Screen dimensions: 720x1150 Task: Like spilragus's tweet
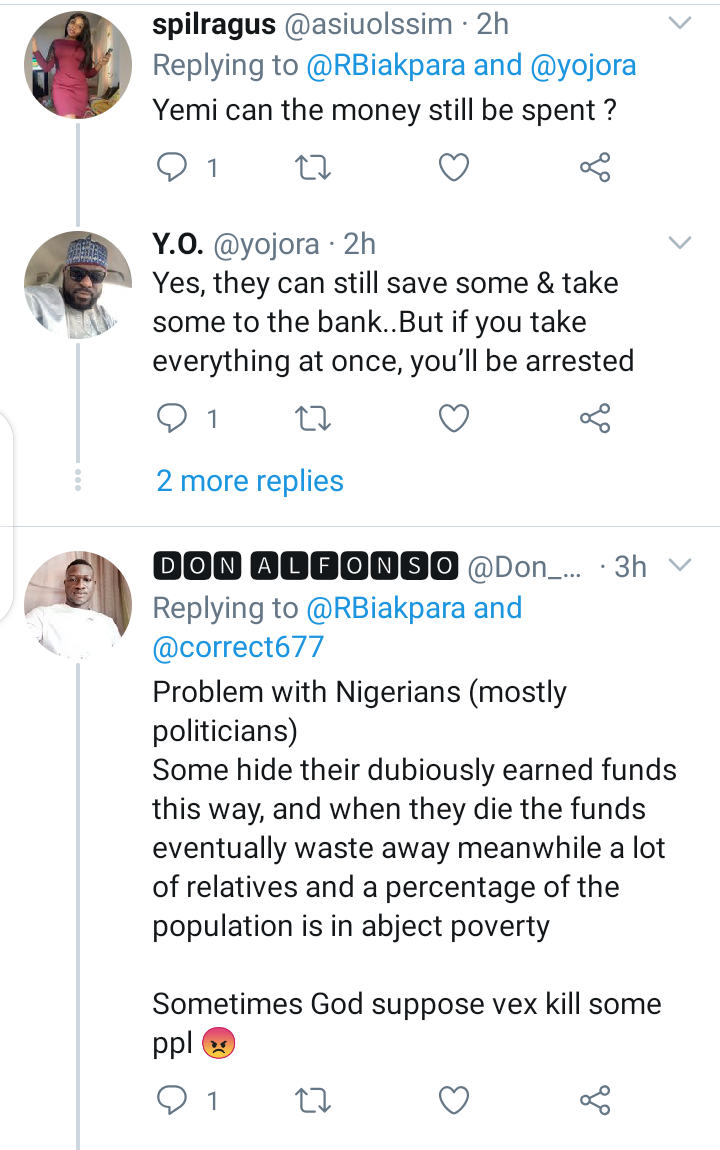click(x=454, y=168)
